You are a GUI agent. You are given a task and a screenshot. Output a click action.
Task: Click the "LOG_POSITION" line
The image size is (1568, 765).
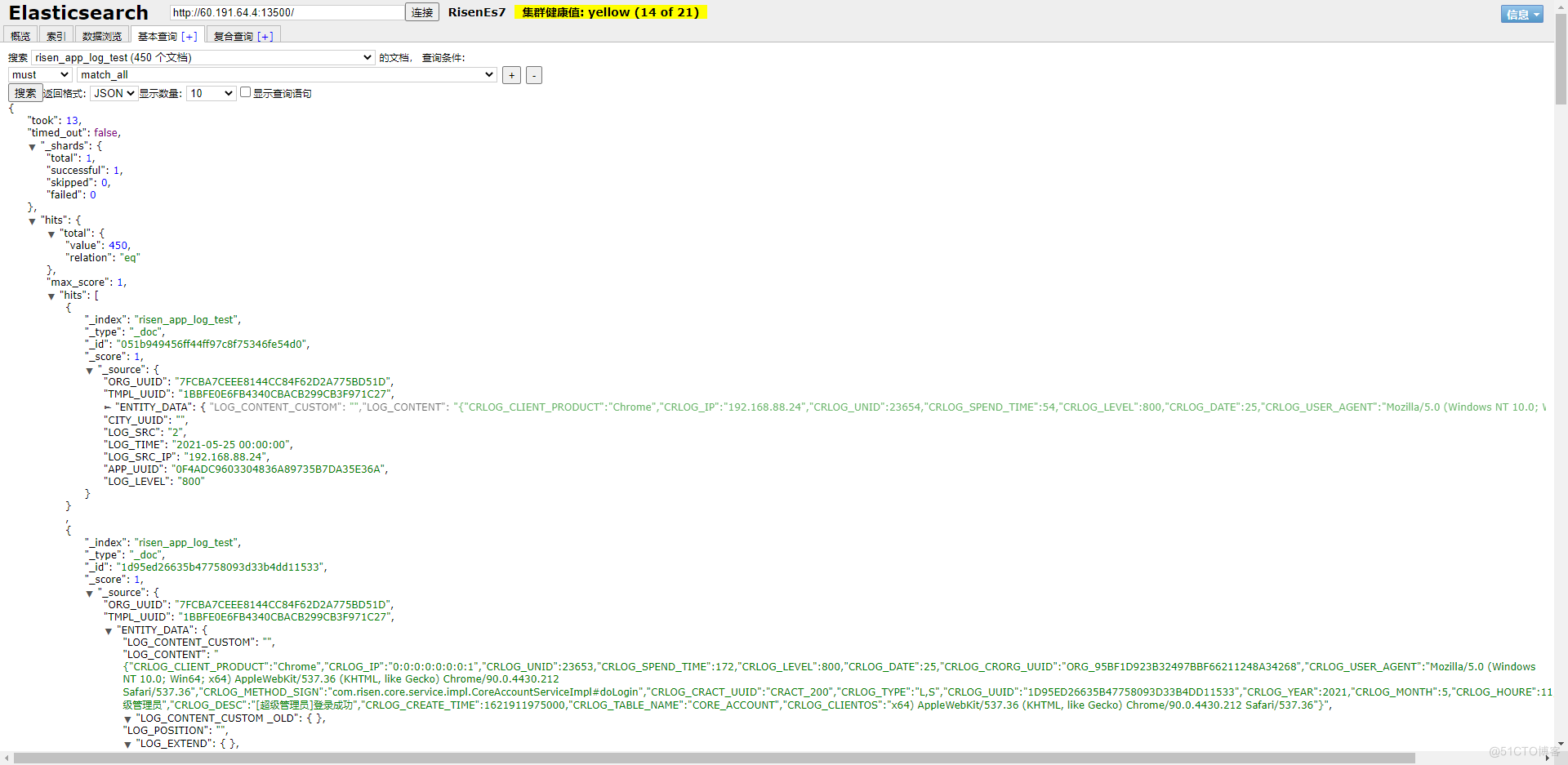(x=175, y=730)
